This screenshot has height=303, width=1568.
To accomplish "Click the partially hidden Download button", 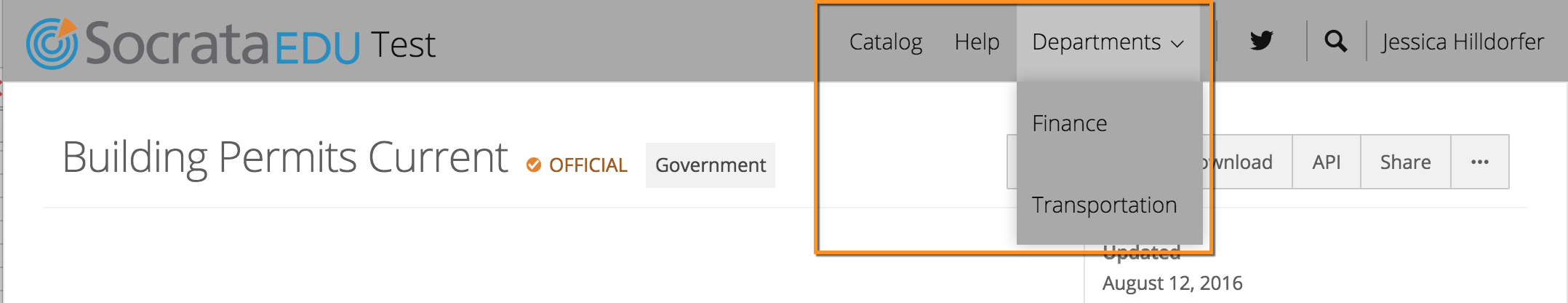I will pos(1247,162).
